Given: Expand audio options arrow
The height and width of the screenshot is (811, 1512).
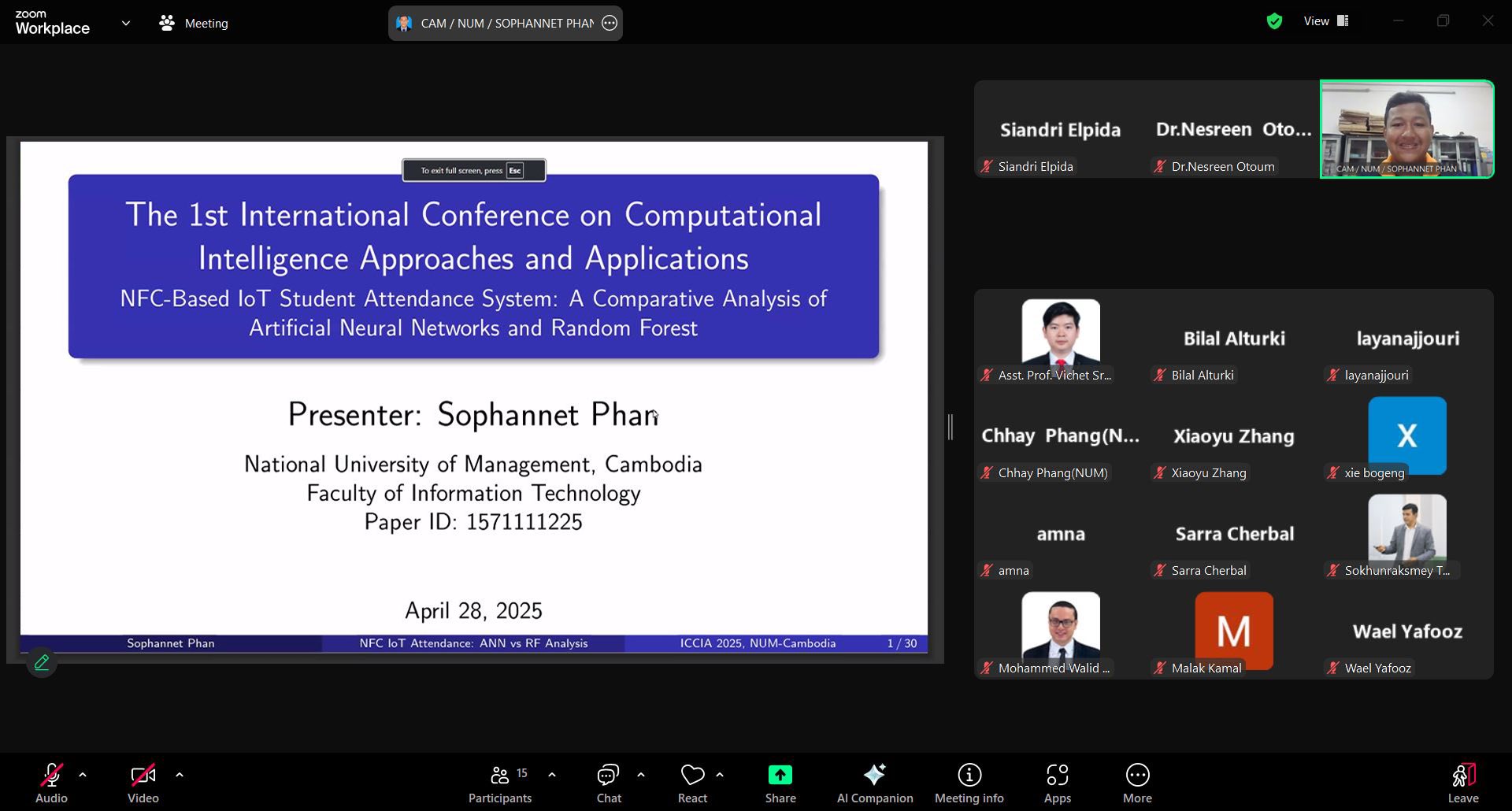Looking at the screenshot, I should 83,776.
